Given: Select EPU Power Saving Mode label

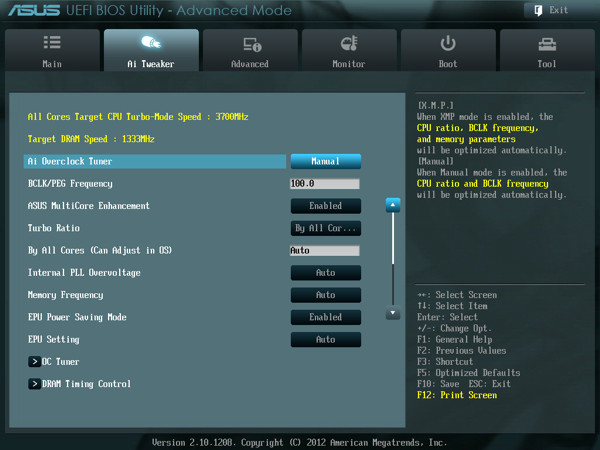Looking at the screenshot, I should click(x=77, y=317).
